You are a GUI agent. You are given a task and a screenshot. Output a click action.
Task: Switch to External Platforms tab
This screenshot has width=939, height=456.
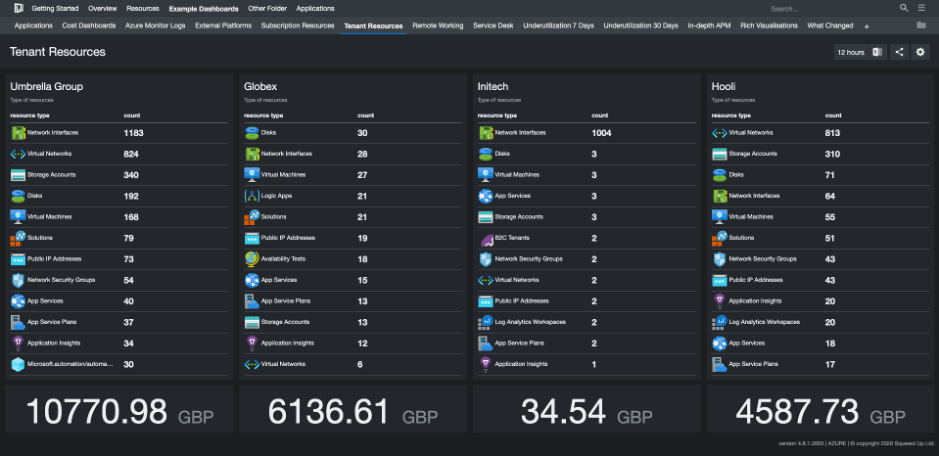223,26
